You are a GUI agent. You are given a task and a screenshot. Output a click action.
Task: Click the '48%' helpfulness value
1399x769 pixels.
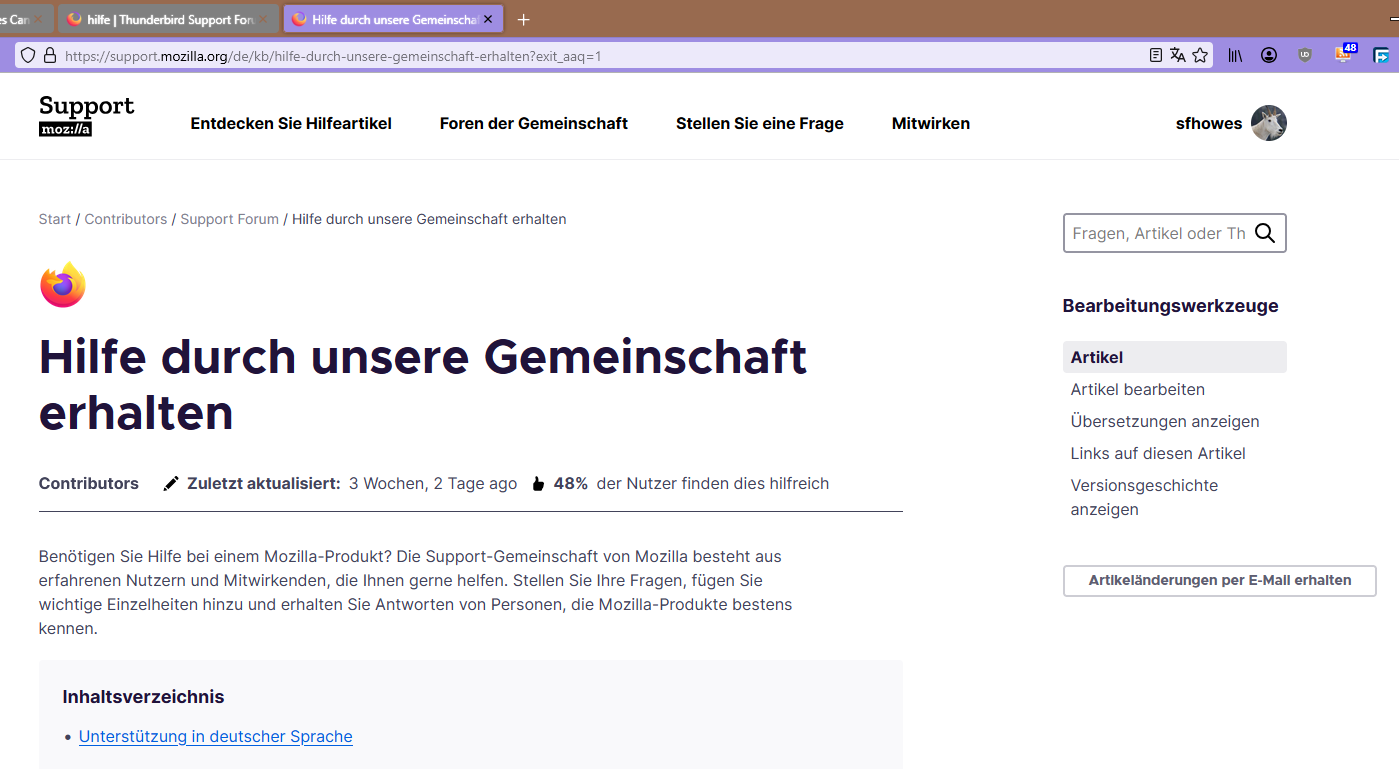(571, 484)
